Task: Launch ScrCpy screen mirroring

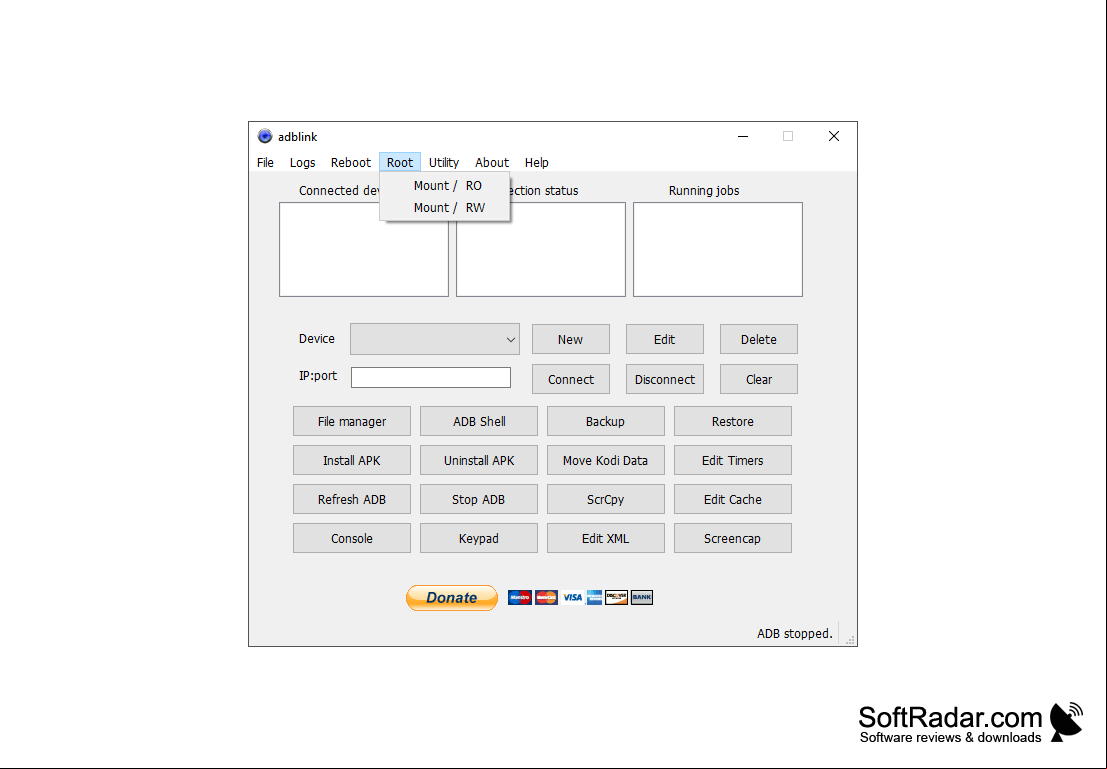Action: (606, 499)
